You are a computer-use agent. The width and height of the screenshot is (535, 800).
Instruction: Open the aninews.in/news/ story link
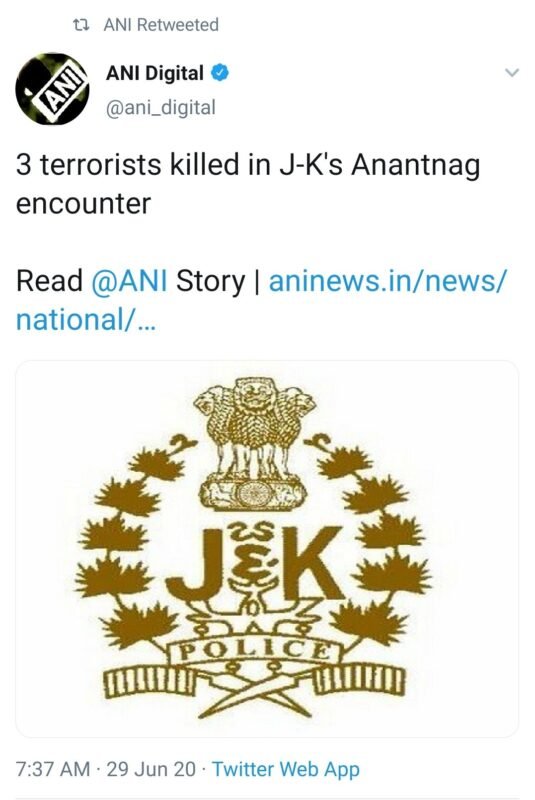pos(388,281)
